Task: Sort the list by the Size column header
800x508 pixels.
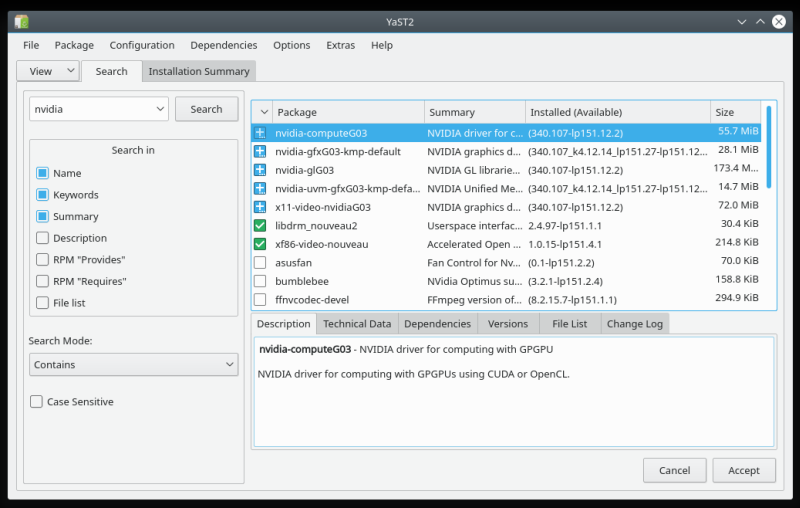Action: [x=735, y=112]
